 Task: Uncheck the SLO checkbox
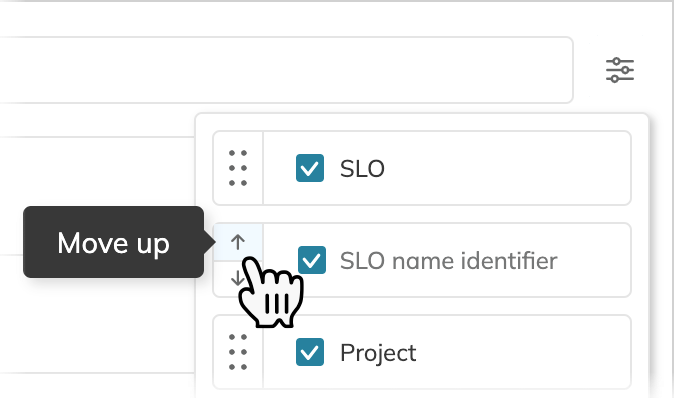310,168
